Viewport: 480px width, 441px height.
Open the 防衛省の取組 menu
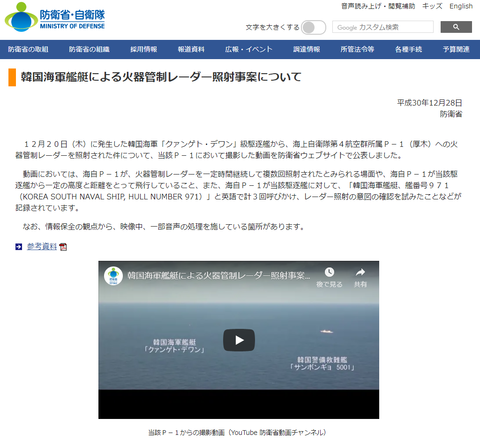[x=28, y=49]
